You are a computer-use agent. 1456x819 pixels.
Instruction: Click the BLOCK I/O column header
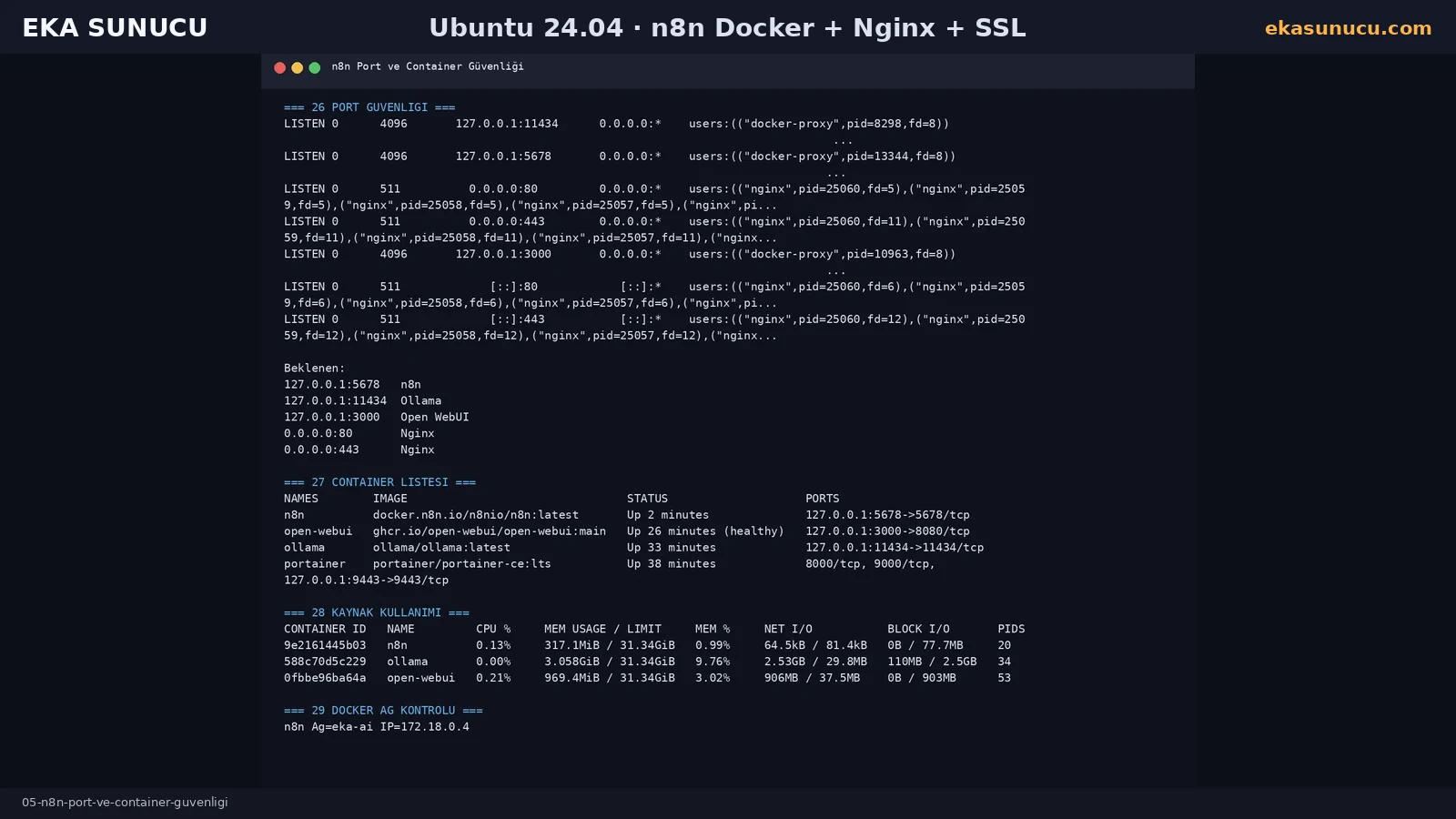[x=918, y=630]
